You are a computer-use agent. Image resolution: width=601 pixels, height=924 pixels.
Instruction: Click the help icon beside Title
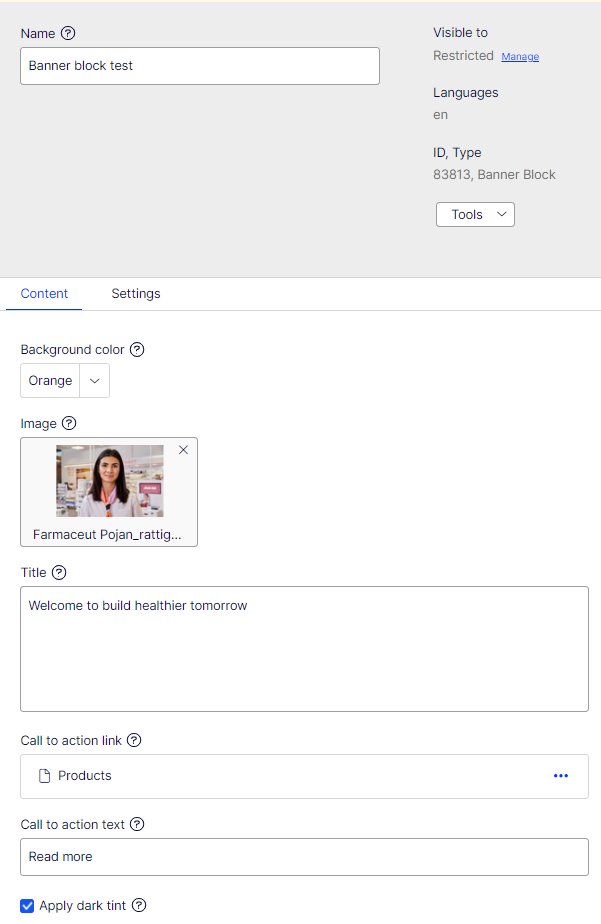[59, 572]
